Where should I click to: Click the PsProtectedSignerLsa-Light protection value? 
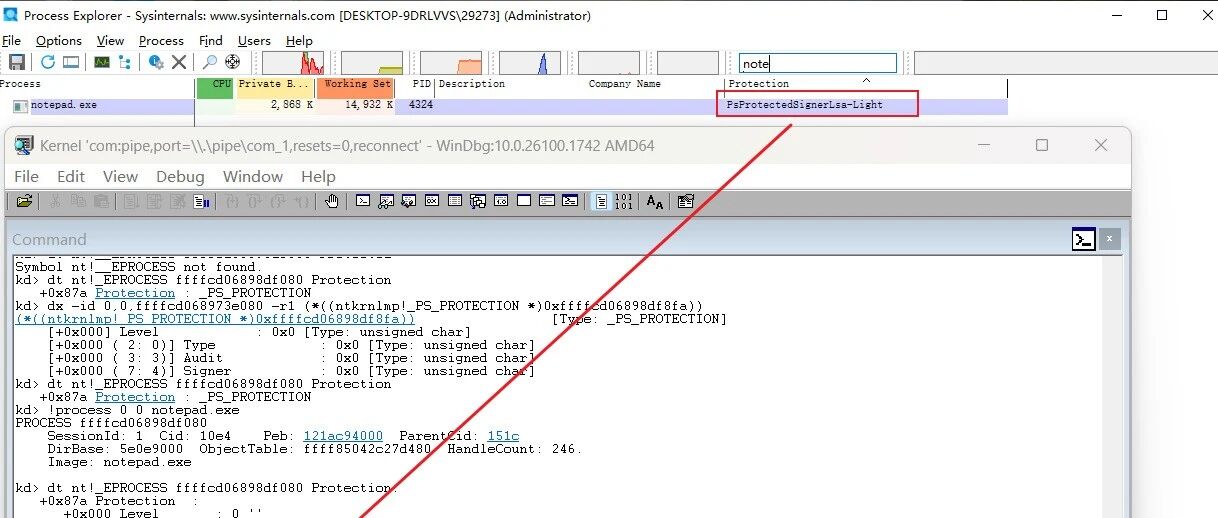pos(805,105)
